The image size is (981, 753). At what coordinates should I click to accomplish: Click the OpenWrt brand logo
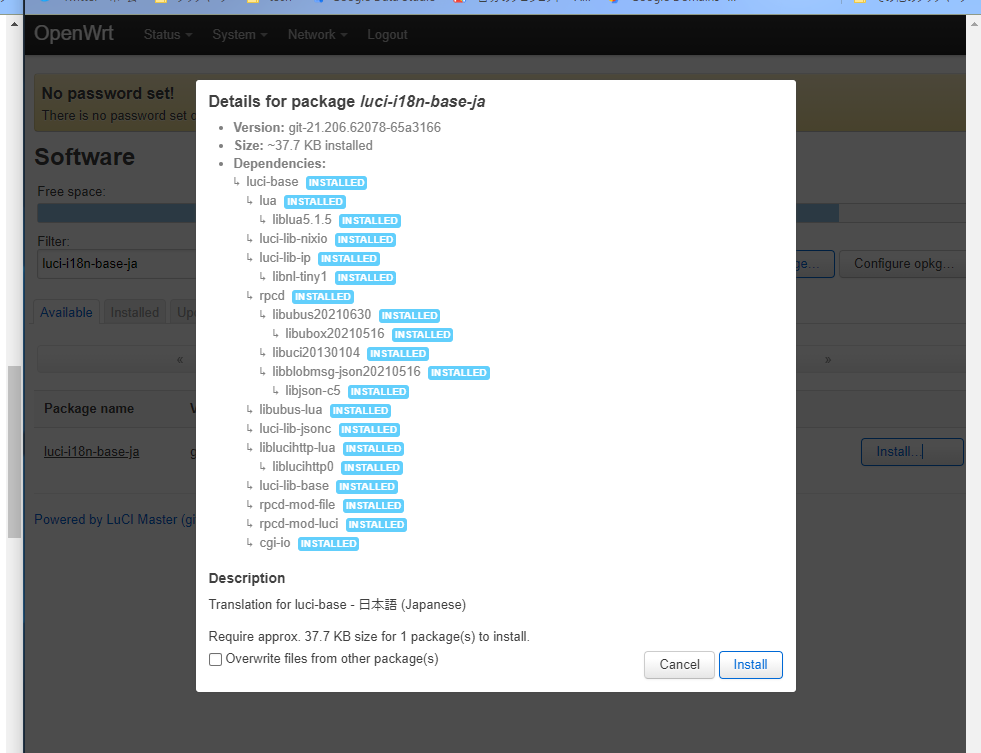click(x=74, y=34)
